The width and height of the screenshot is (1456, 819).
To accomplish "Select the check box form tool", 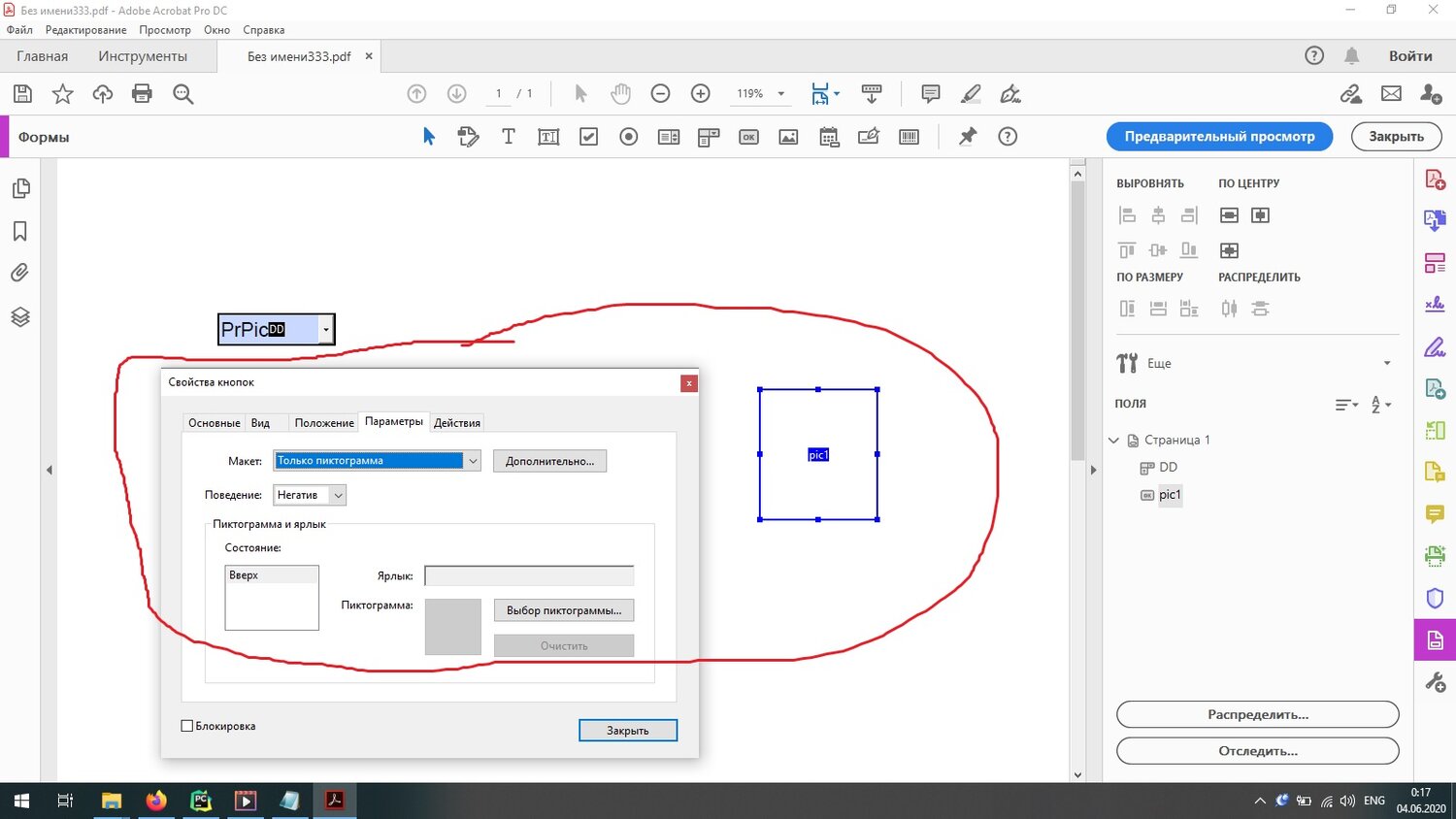I will pyautogui.click(x=588, y=137).
